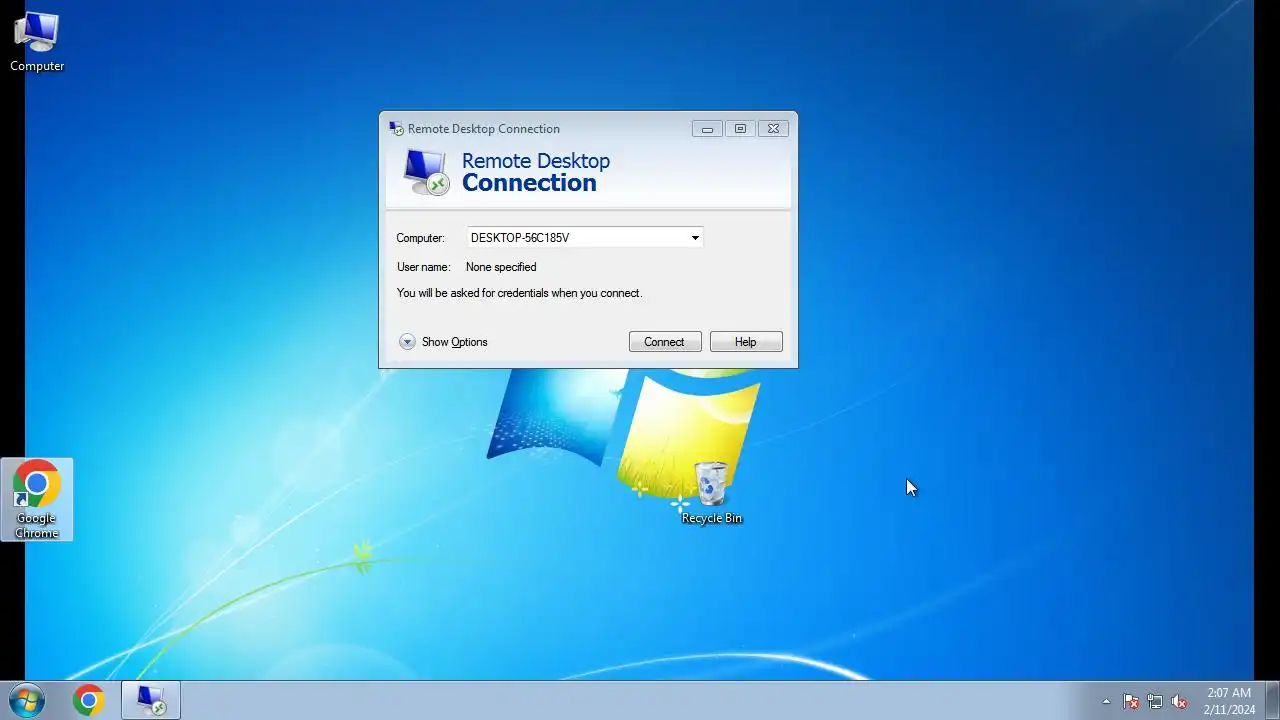Open the Computer desktop icon
This screenshot has height=720, width=1280.
pyautogui.click(x=37, y=41)
